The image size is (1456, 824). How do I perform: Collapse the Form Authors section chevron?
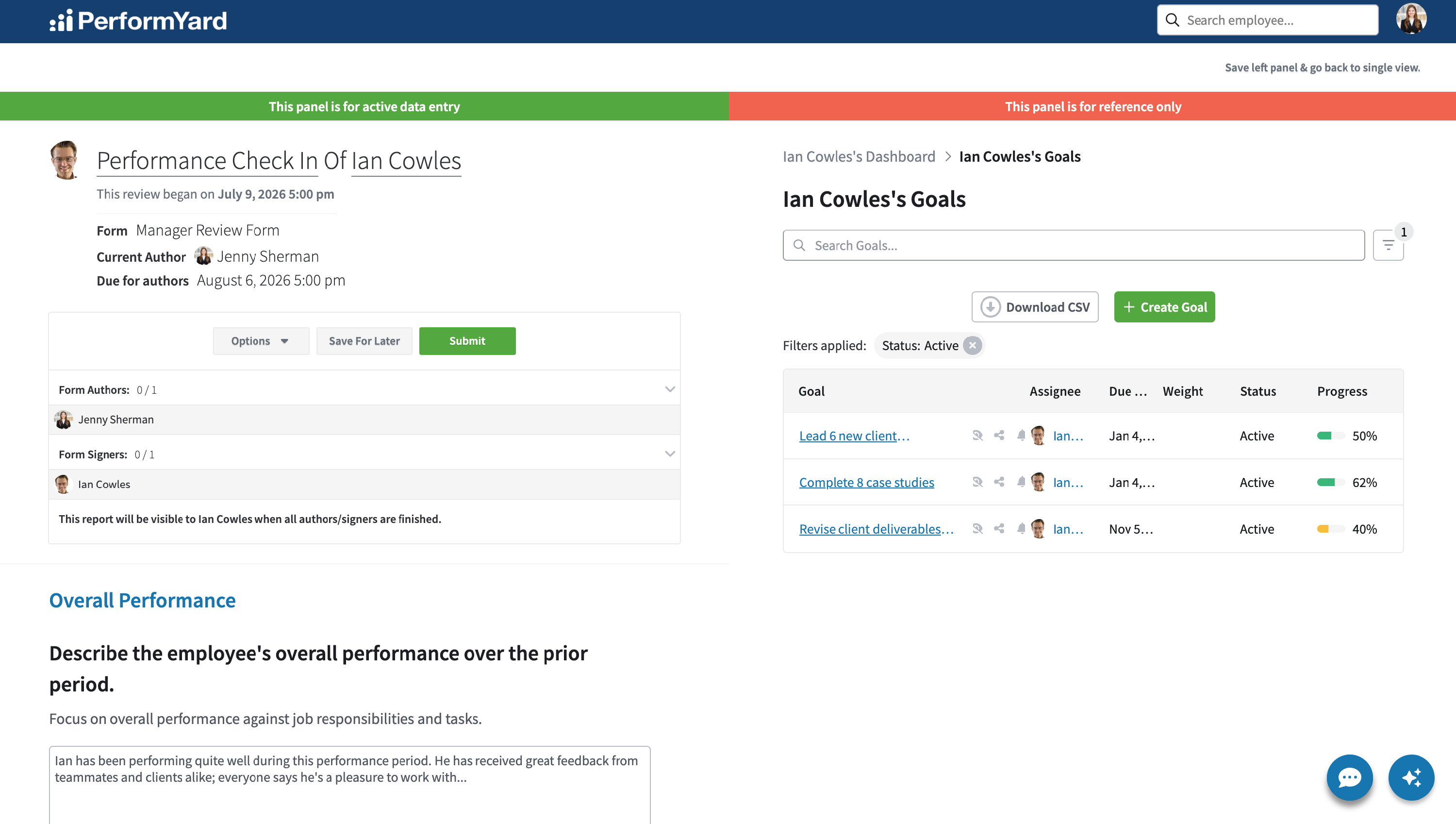tap(670, 389)
